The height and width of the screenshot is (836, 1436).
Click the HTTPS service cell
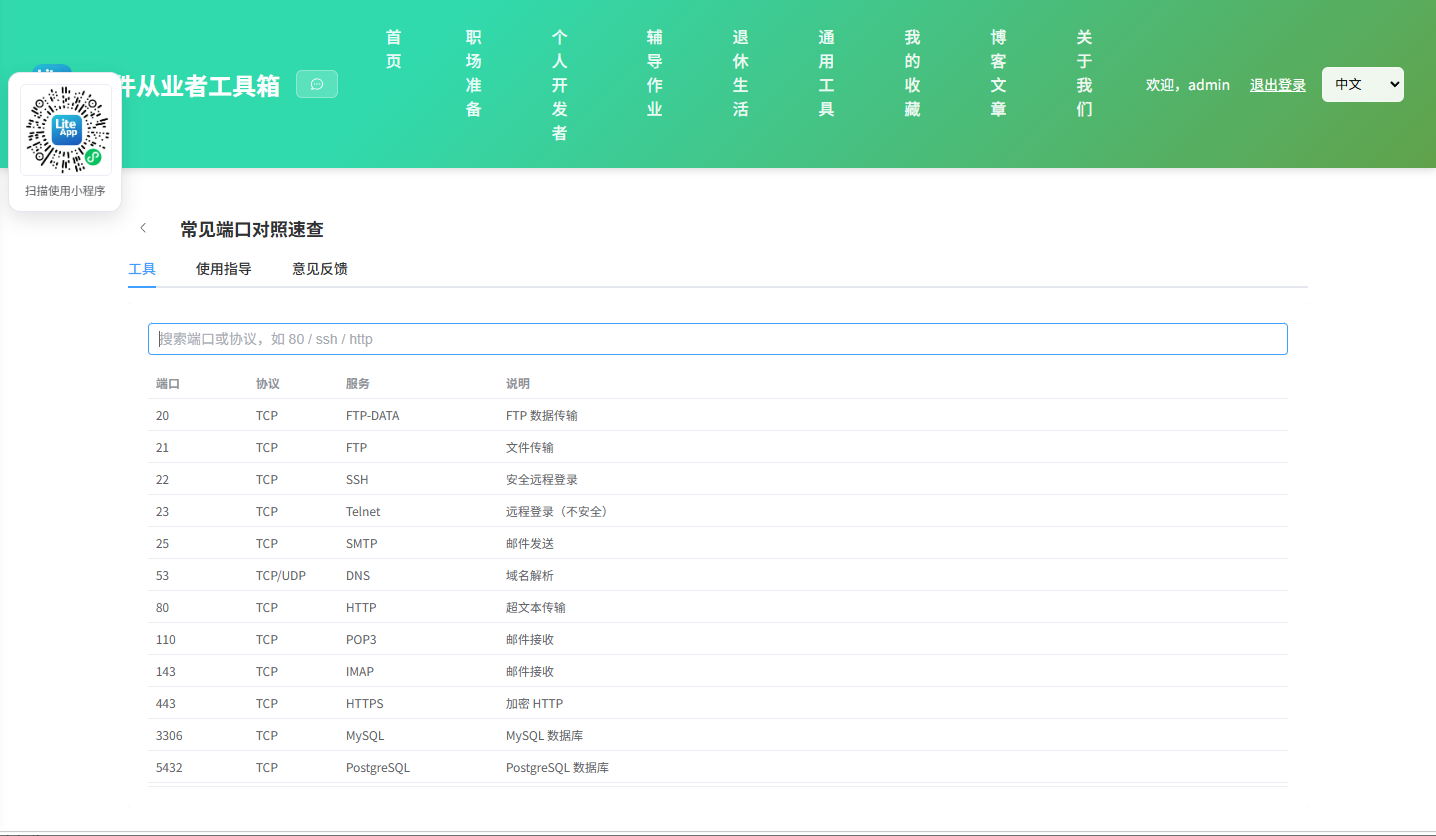click(365, 704)
